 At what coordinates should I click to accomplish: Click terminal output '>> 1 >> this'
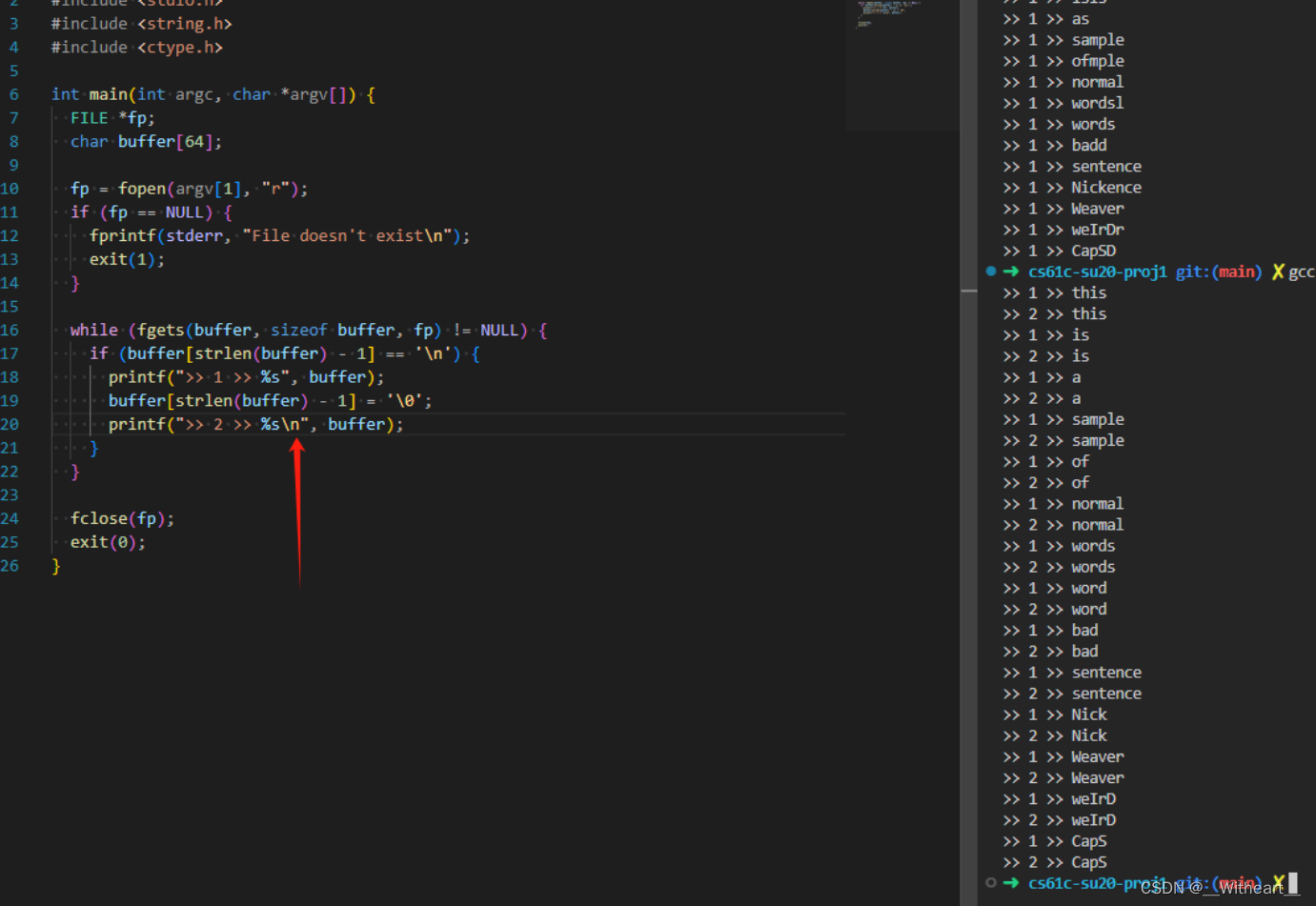coord(1055,292)
